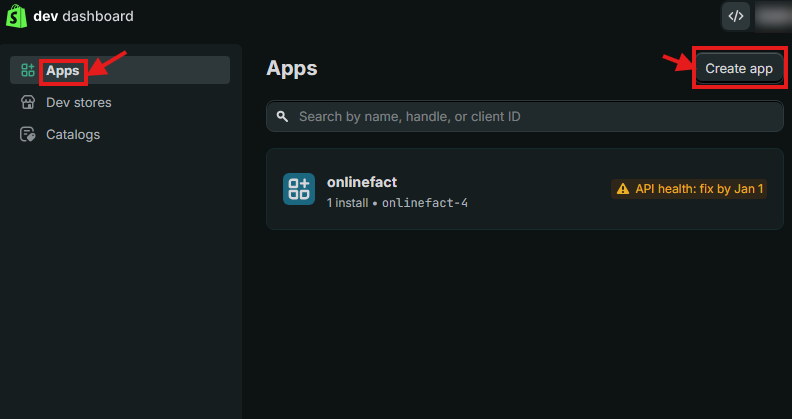Click the Create app button
792x419 pixels.
739,69
